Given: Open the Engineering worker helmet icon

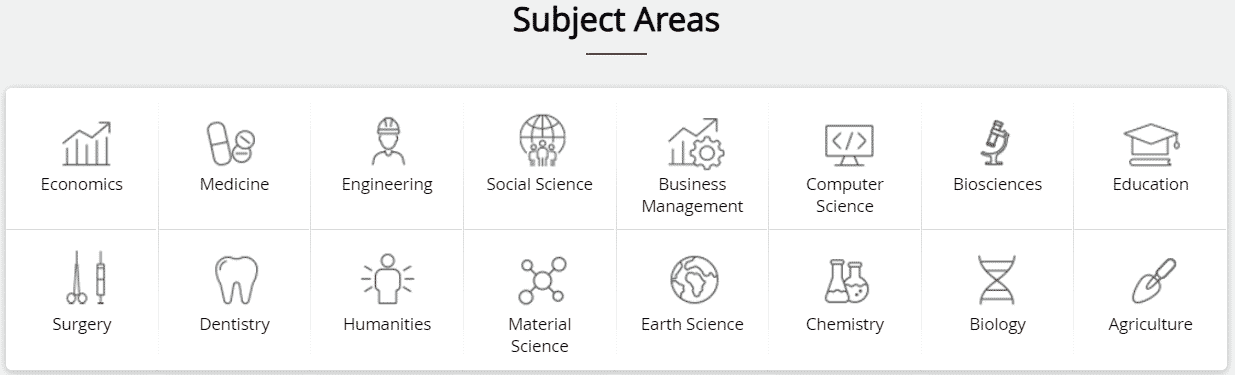Looking at the screenshot, I should click(x=387, y=141).
